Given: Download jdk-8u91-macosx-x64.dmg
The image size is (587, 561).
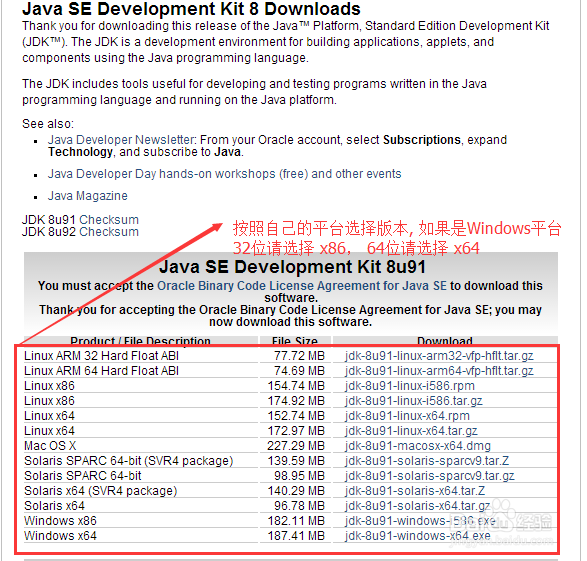Looking at the screenshot, I should (x=418, y=446).
